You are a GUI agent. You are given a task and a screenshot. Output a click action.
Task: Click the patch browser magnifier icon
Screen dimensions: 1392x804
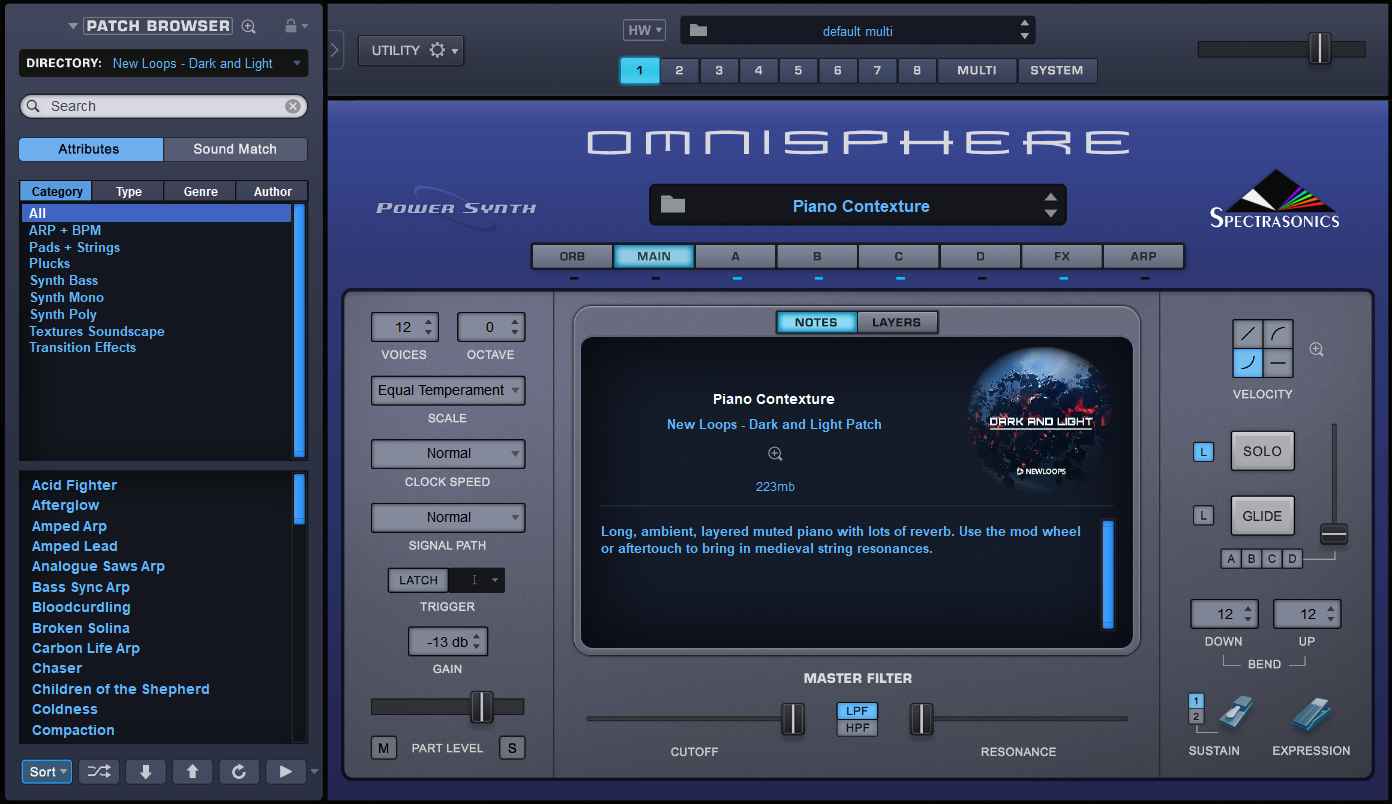(249, 26)
